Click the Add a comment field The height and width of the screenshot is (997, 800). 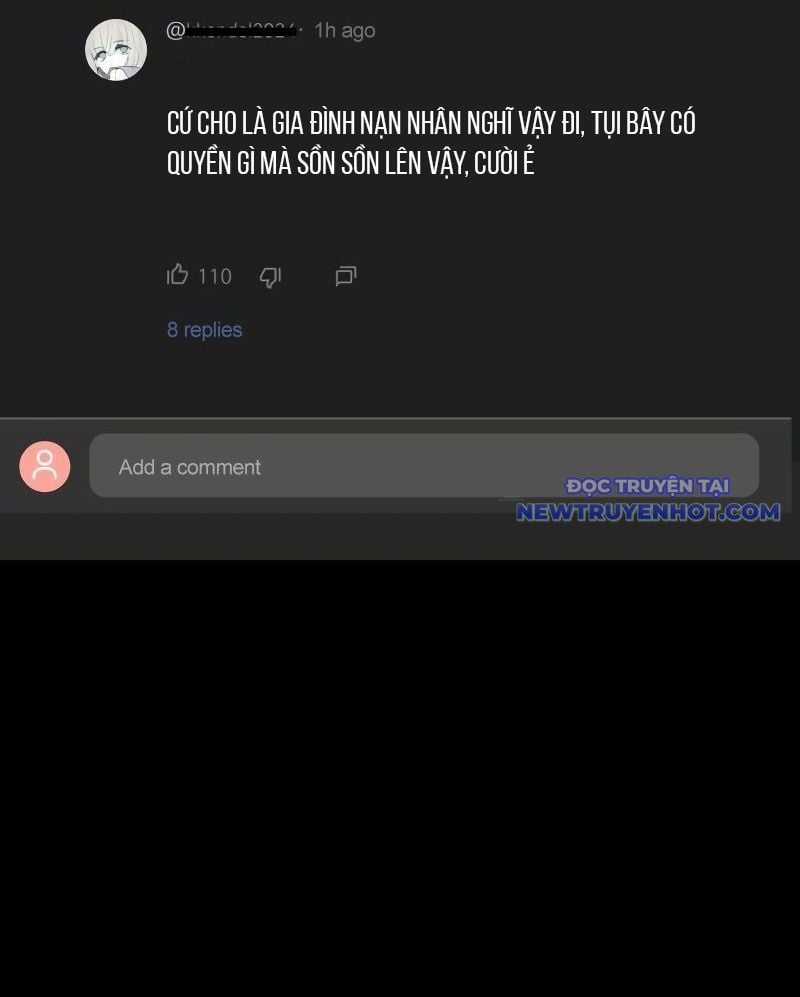[x=424, y=465]
